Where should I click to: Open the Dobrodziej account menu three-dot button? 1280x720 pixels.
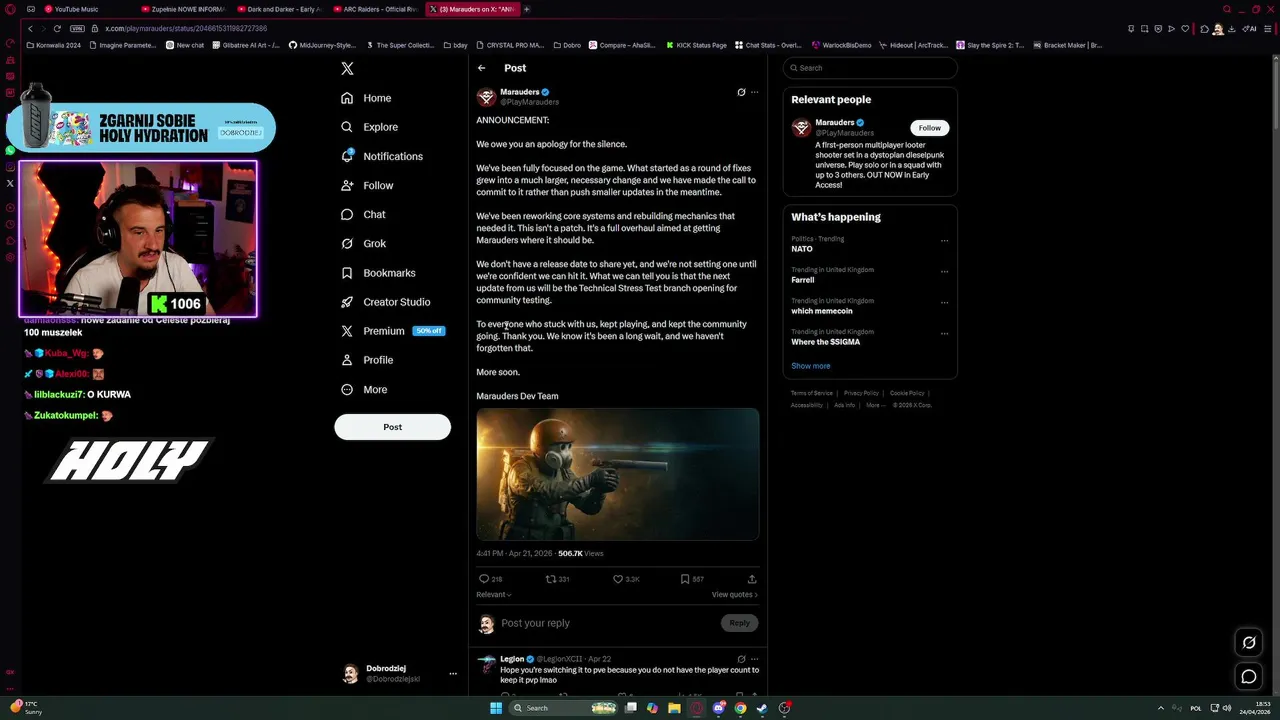tap(453, 674)
